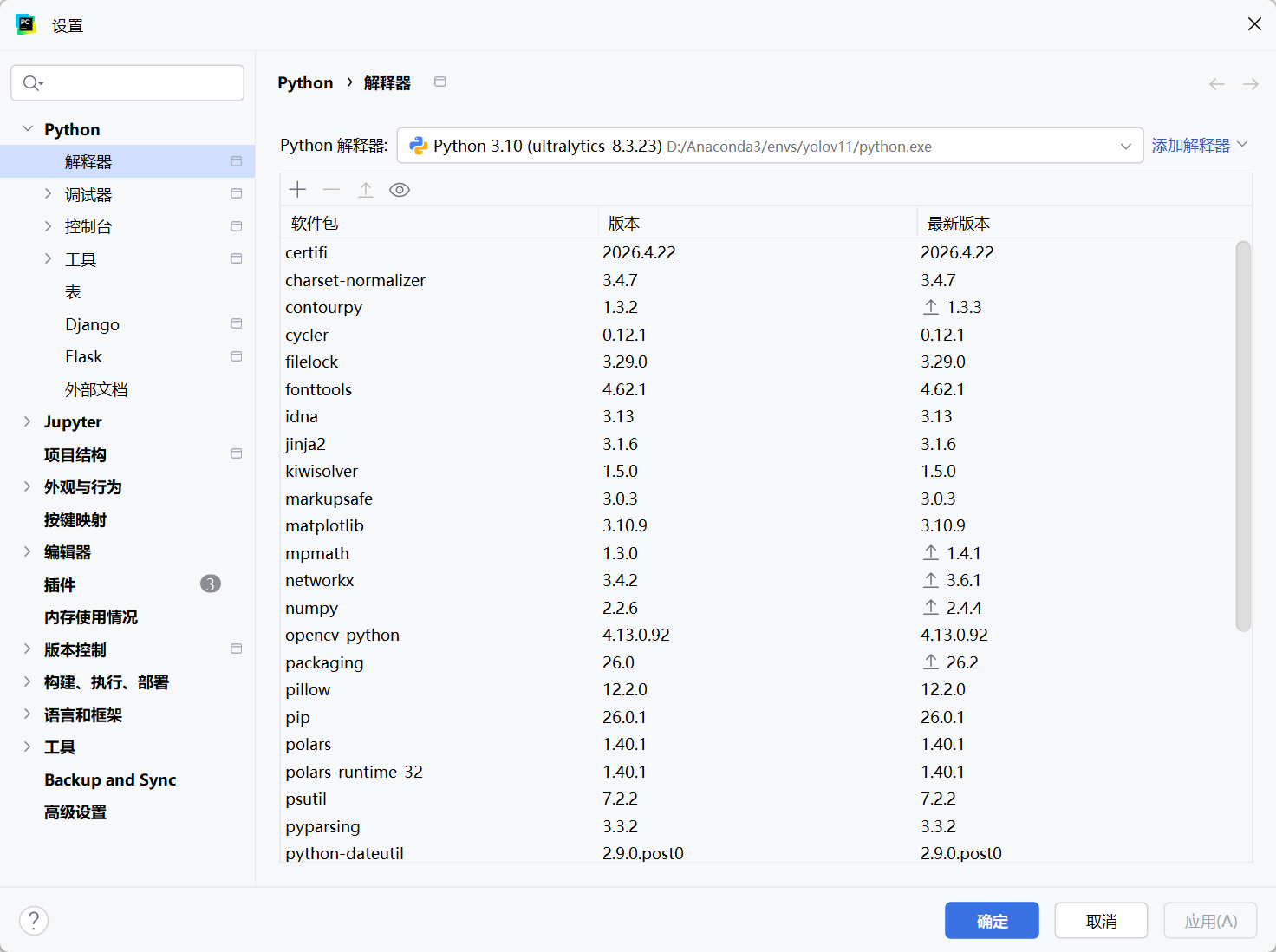Expand the 版本控制 settings group
The height and width of the screenshot is (952, 1276).
click(x=28, y=649)
